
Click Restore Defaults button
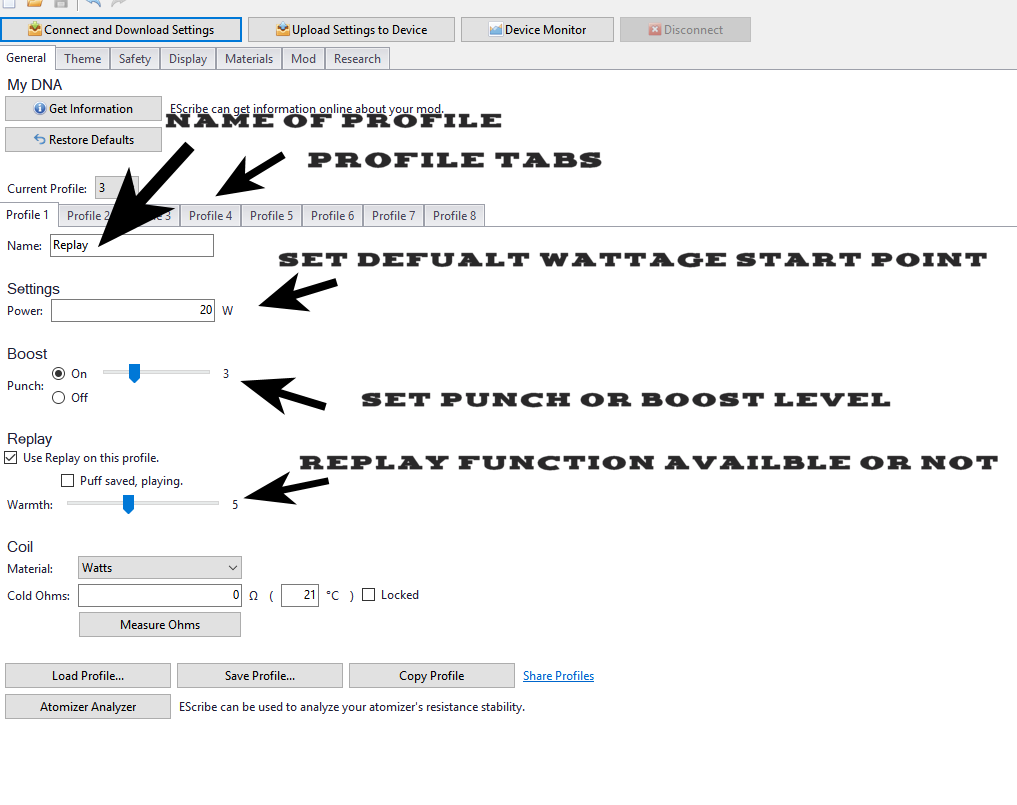(83, 140)
